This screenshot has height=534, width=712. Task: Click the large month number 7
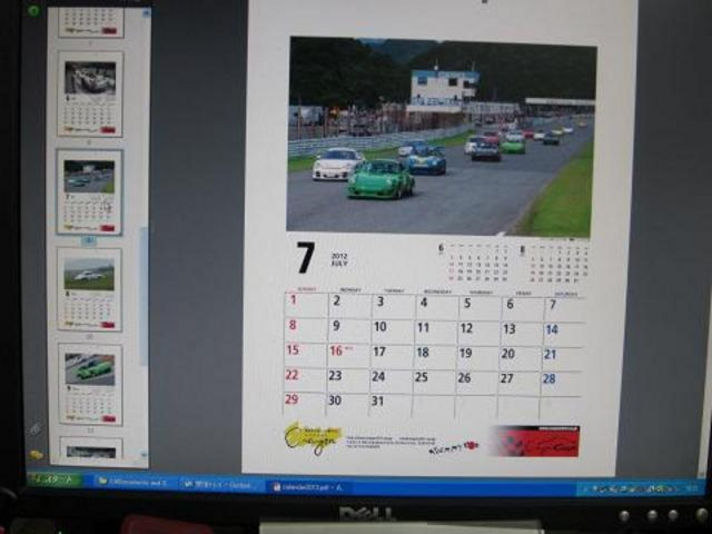pyautogui.click(x=306, y=257)
